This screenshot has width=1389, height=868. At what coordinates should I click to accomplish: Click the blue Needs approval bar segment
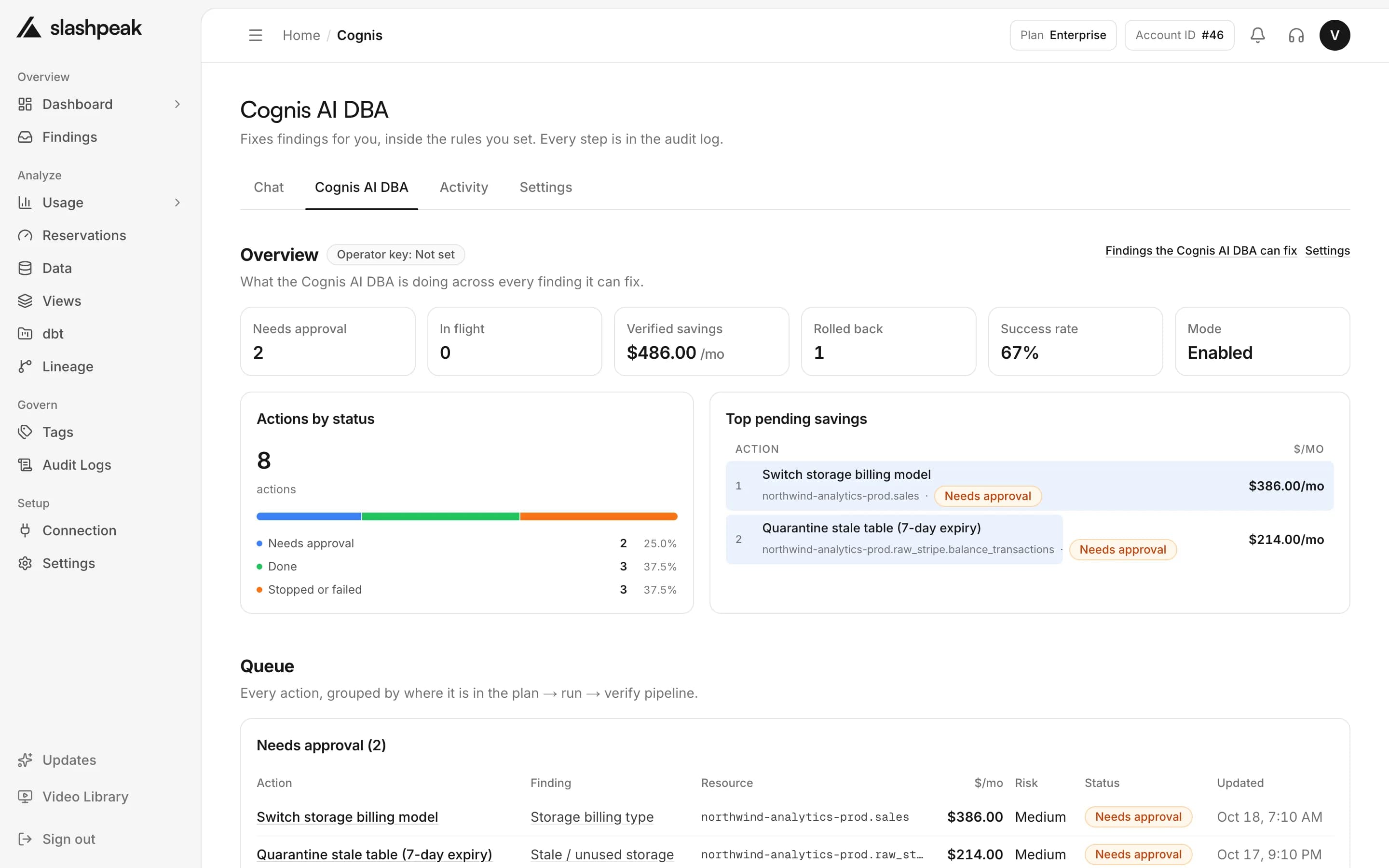coord(309,516)
